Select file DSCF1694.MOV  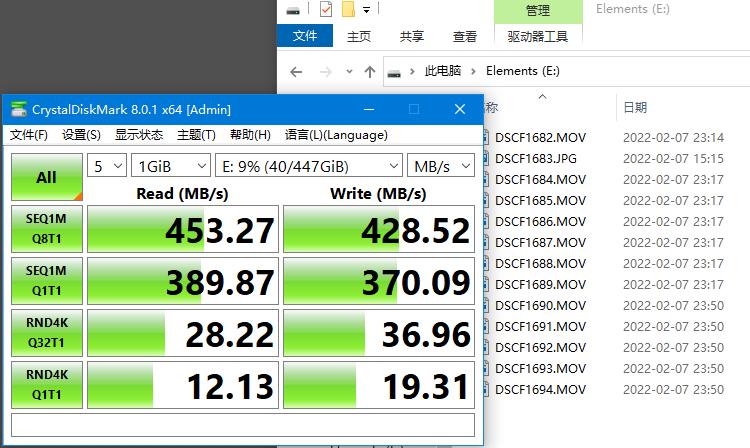click(x=540, y=390)
